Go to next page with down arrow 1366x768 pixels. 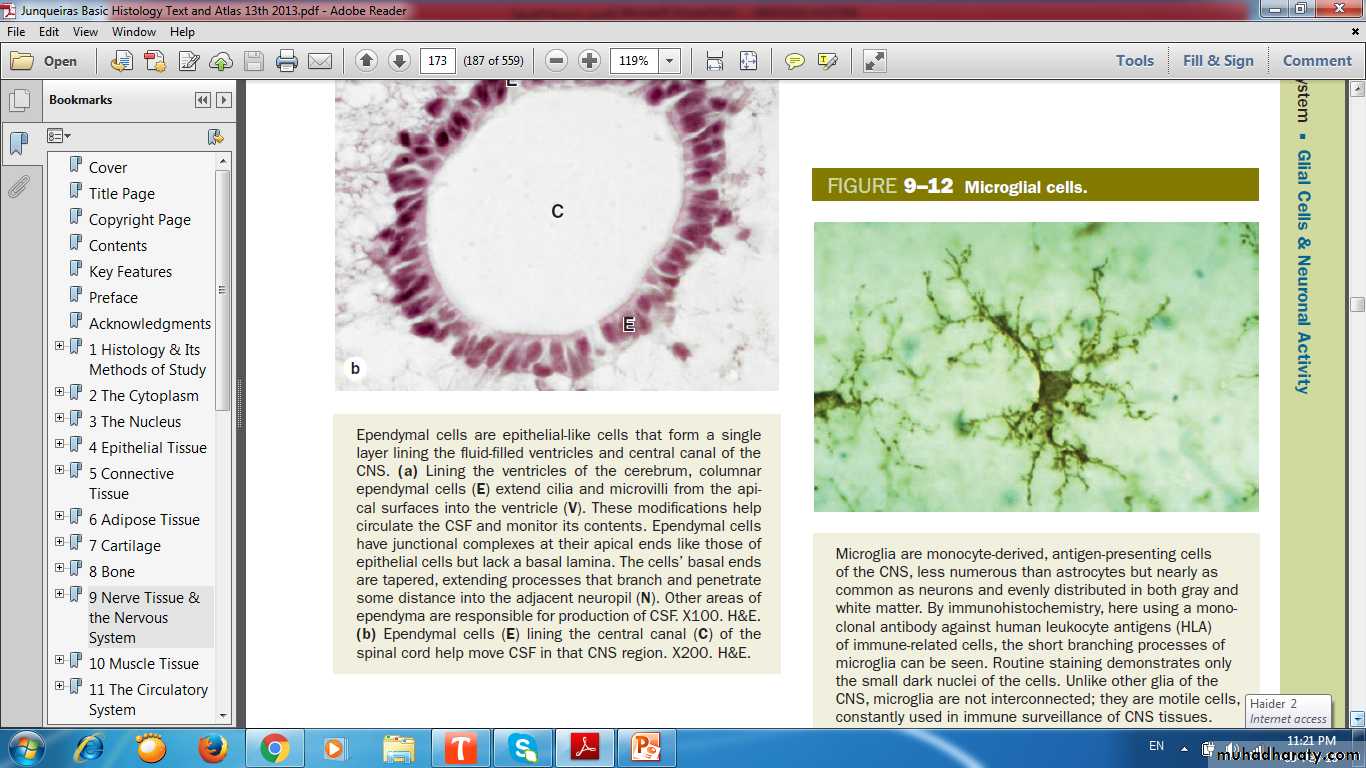[x=399, y=61]
